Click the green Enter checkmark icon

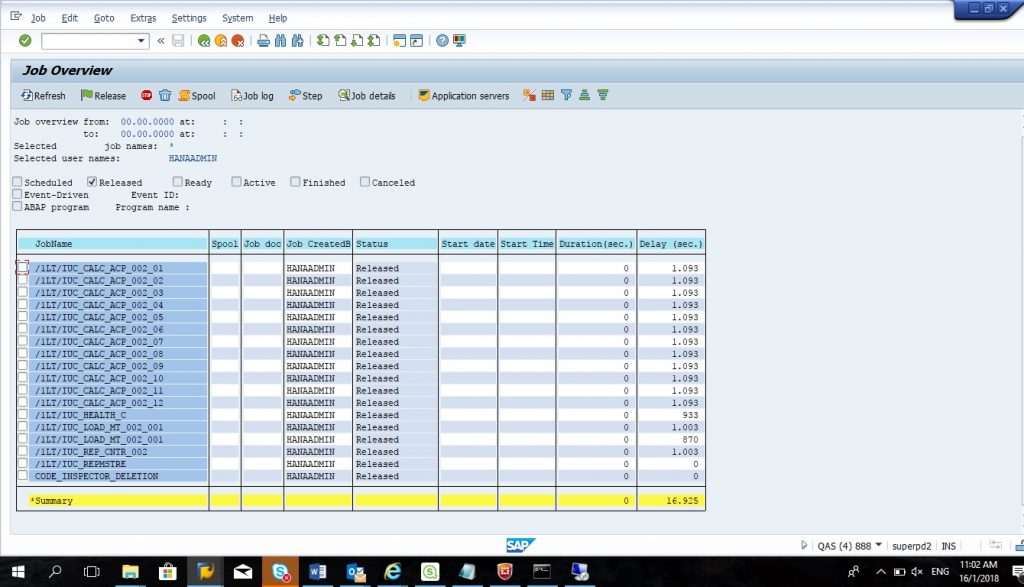25,40
